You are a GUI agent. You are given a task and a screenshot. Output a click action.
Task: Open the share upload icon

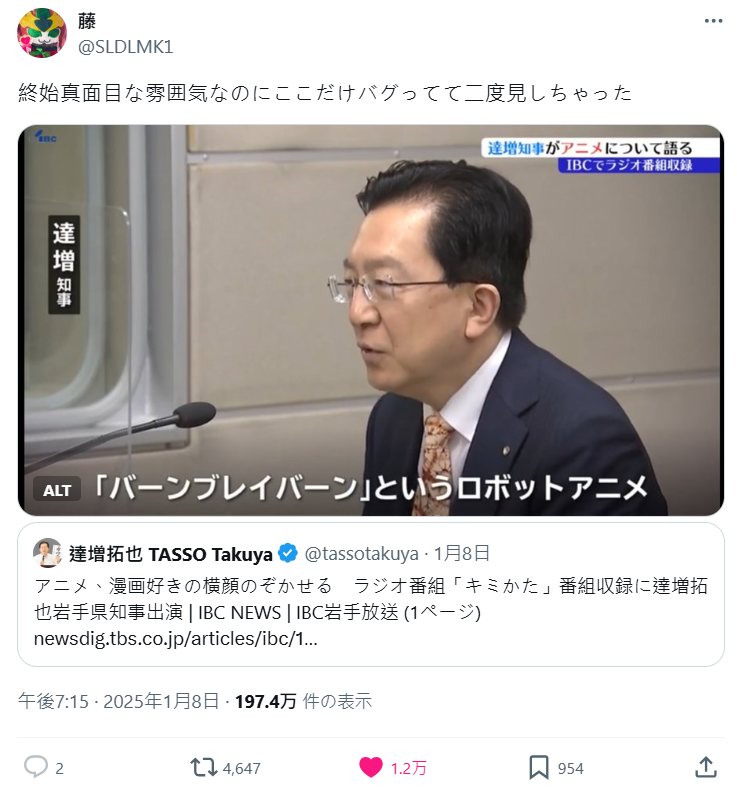pos(705,767)
